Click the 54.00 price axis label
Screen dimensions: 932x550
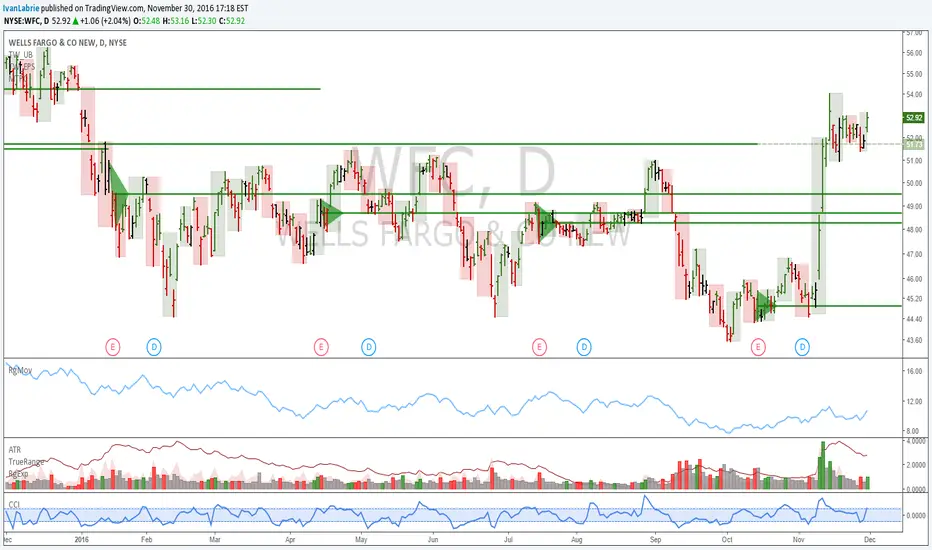point(914,95)
